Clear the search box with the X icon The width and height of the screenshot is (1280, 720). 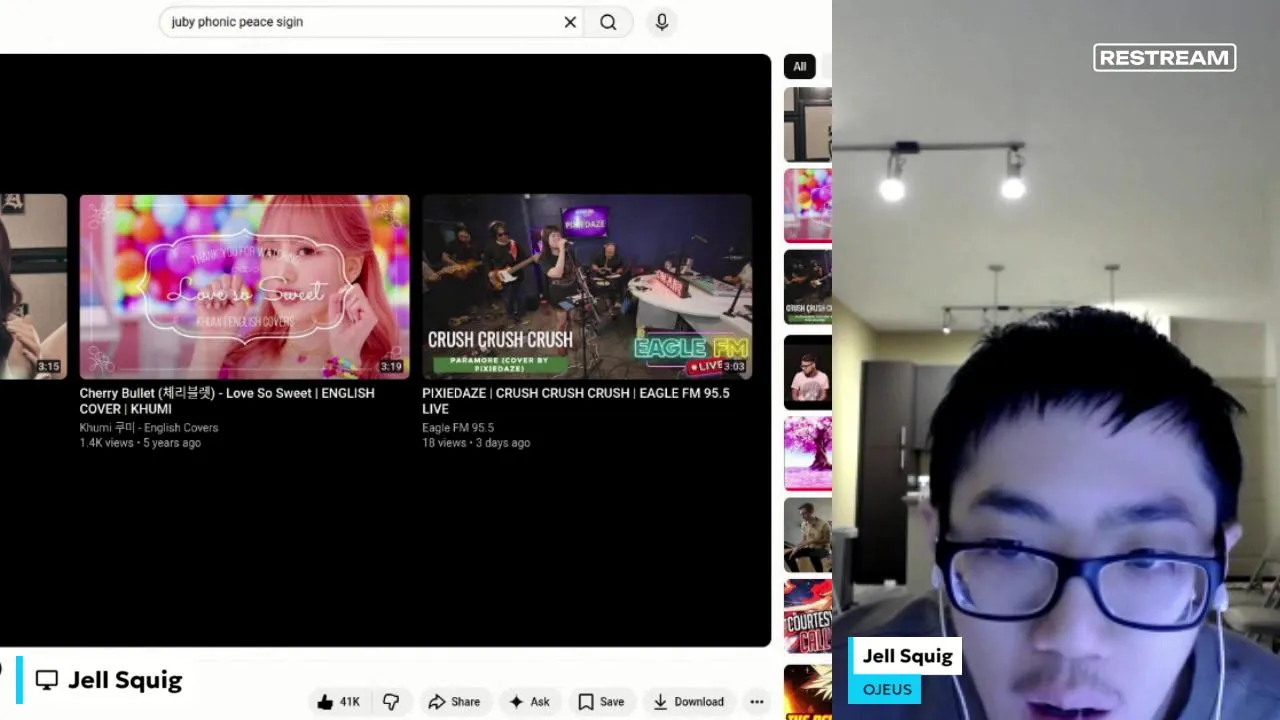point(570,22)
